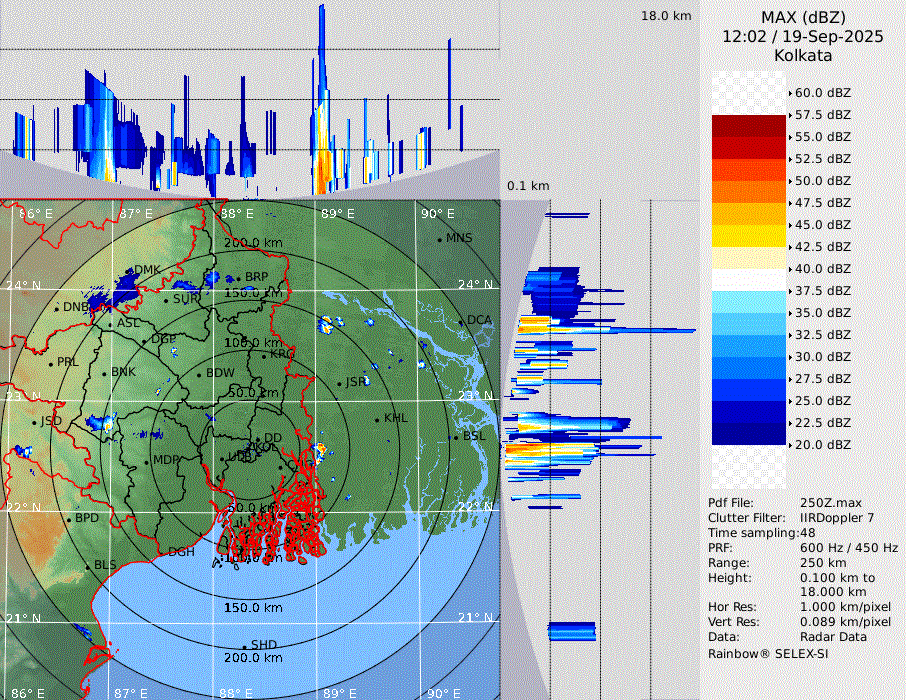This screenshot has height=700, width=906.
Task: Click the MNS station dot
Action: pos(440,239)
